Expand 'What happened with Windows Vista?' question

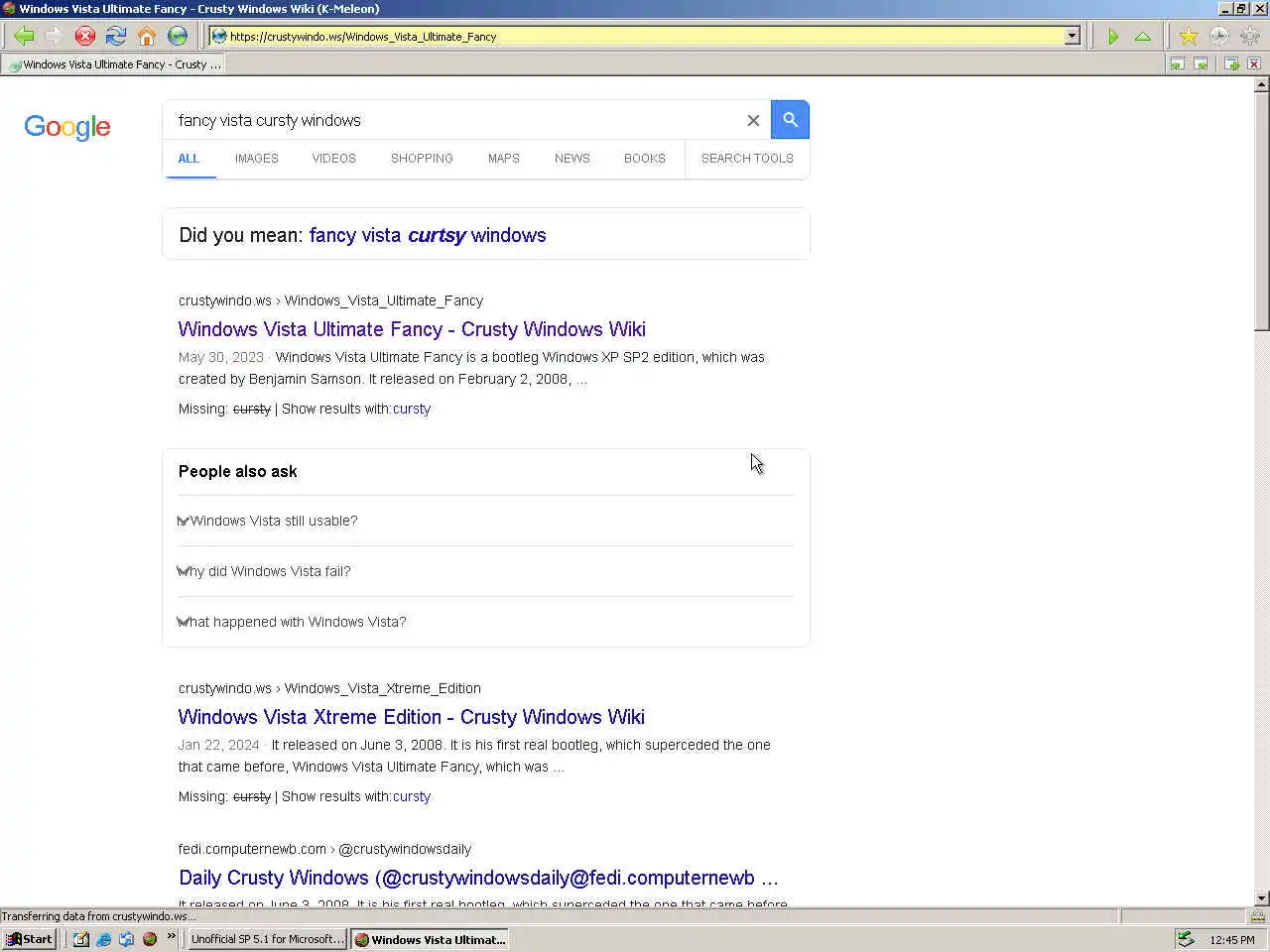pyautogui.click(x=486, y=622)
